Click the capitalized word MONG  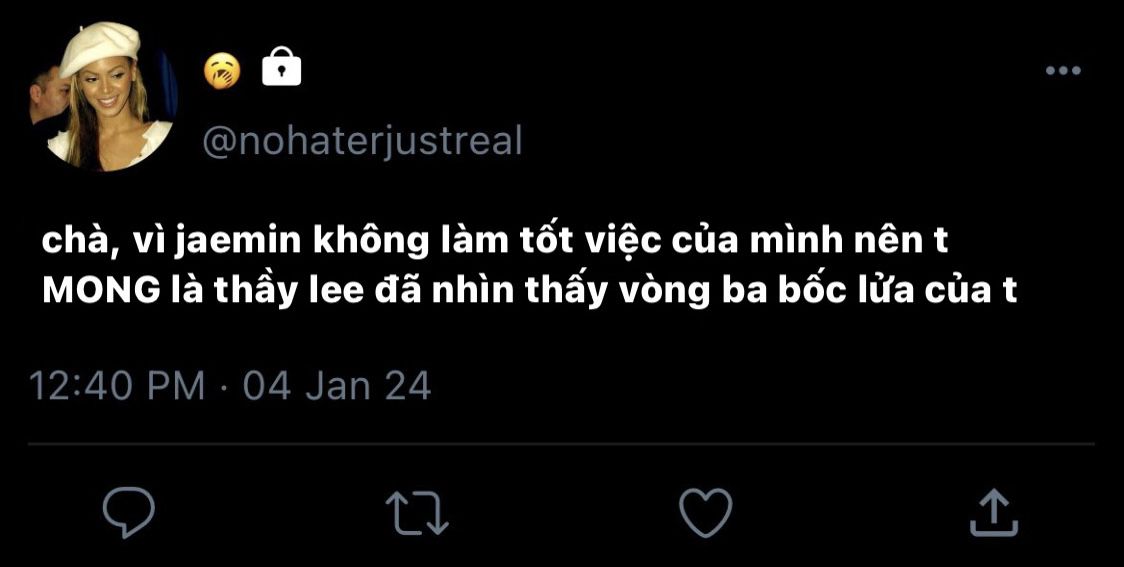click(x=100, y=291)
